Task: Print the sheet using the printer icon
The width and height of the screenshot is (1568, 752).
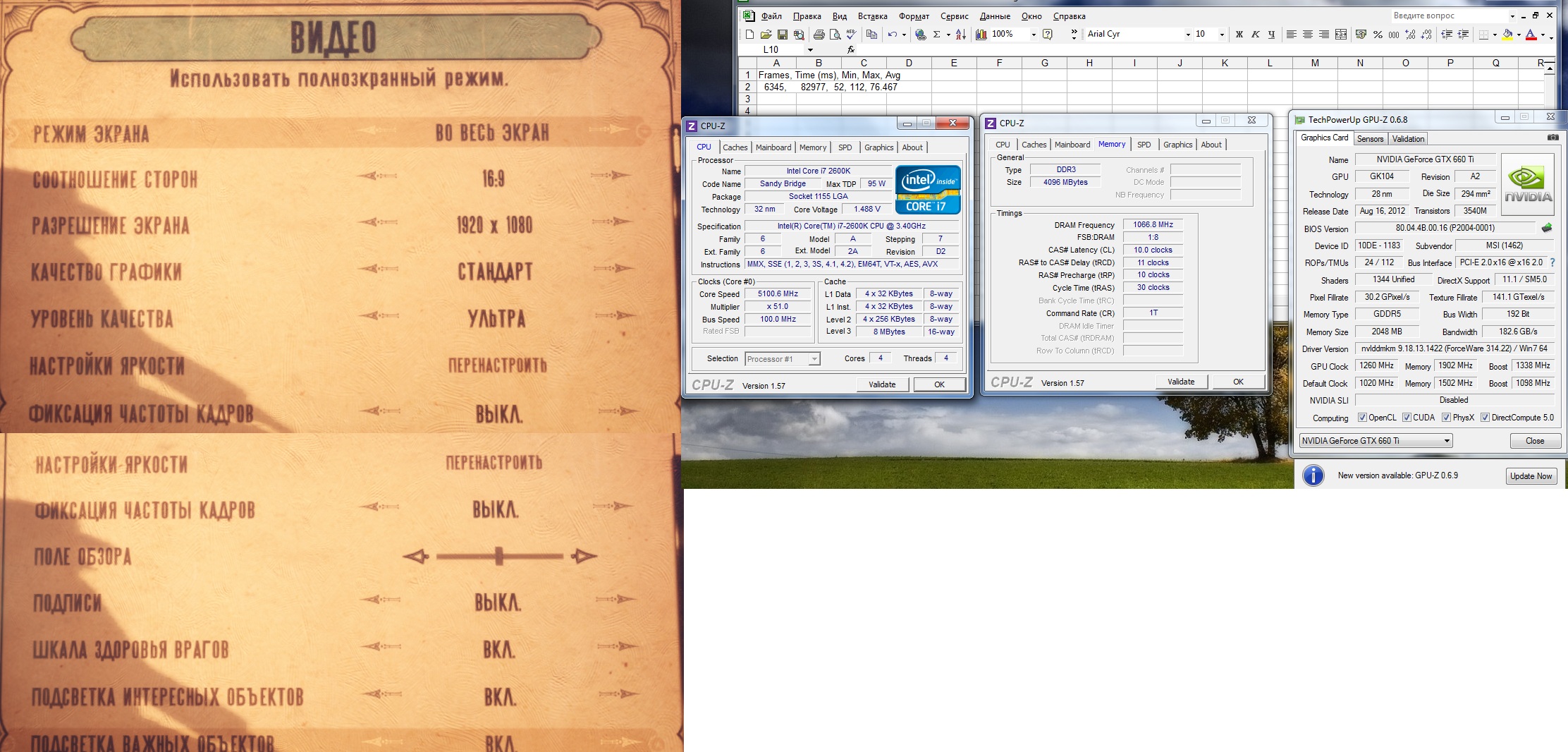Action: point(819,34)
